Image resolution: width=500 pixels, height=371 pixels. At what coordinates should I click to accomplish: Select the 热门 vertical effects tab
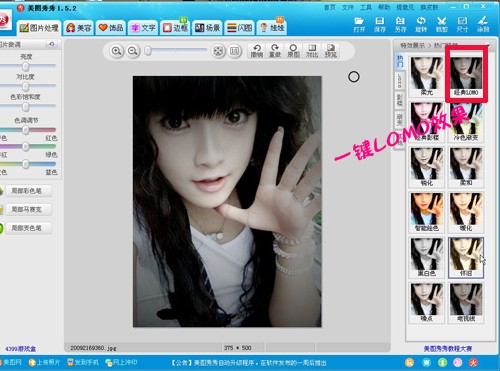[x=400, y=61]
